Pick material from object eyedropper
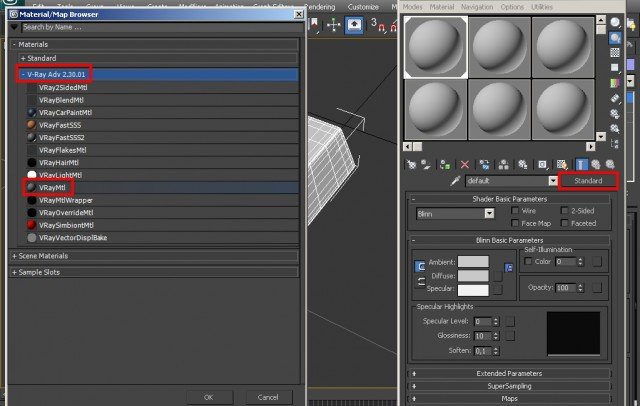The height and width of the screenshot is (406, 640). (x=455, y=181)
